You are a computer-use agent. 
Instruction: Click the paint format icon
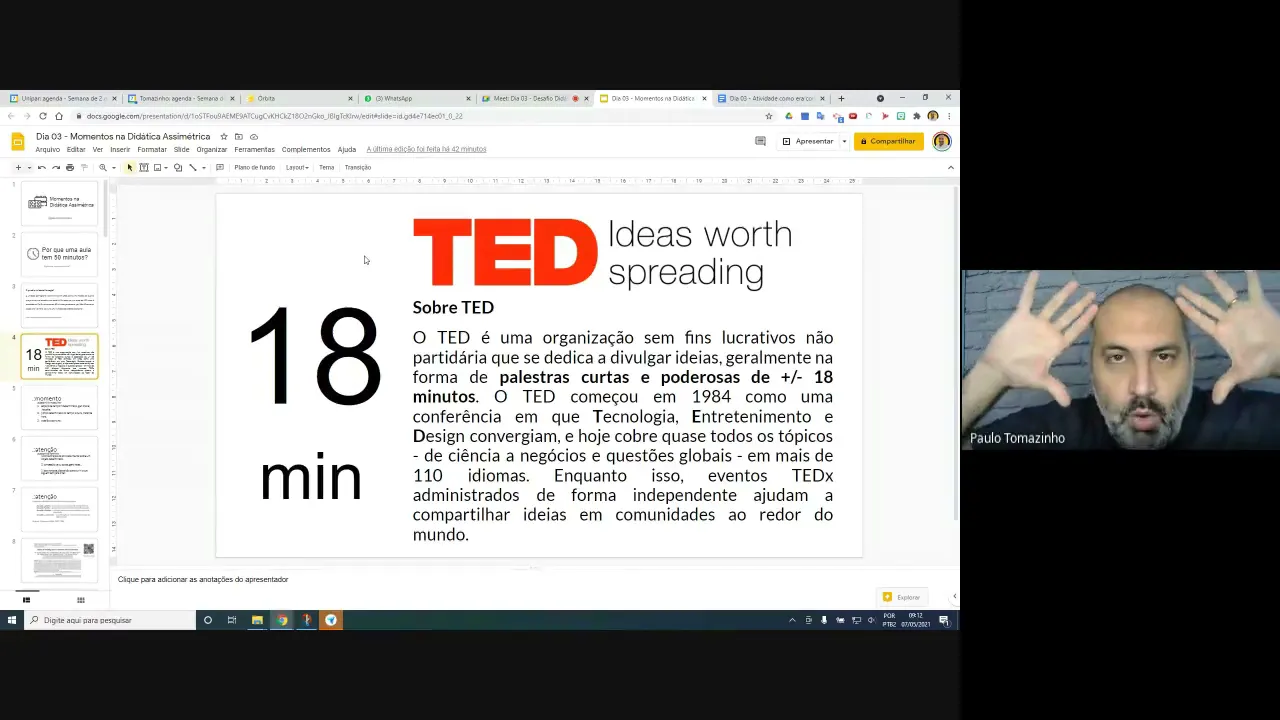pos(83,167)
